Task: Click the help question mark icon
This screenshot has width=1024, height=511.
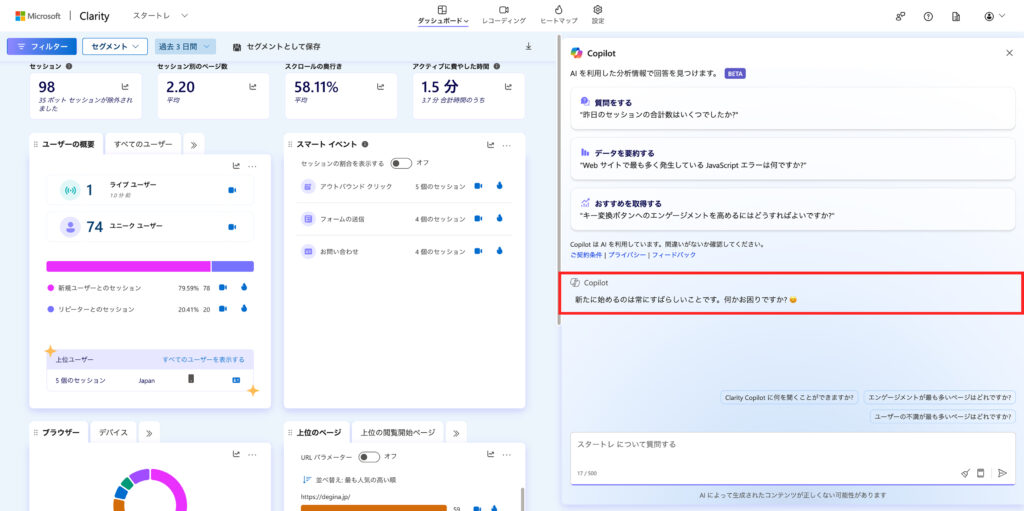Action: coord(928,16)
